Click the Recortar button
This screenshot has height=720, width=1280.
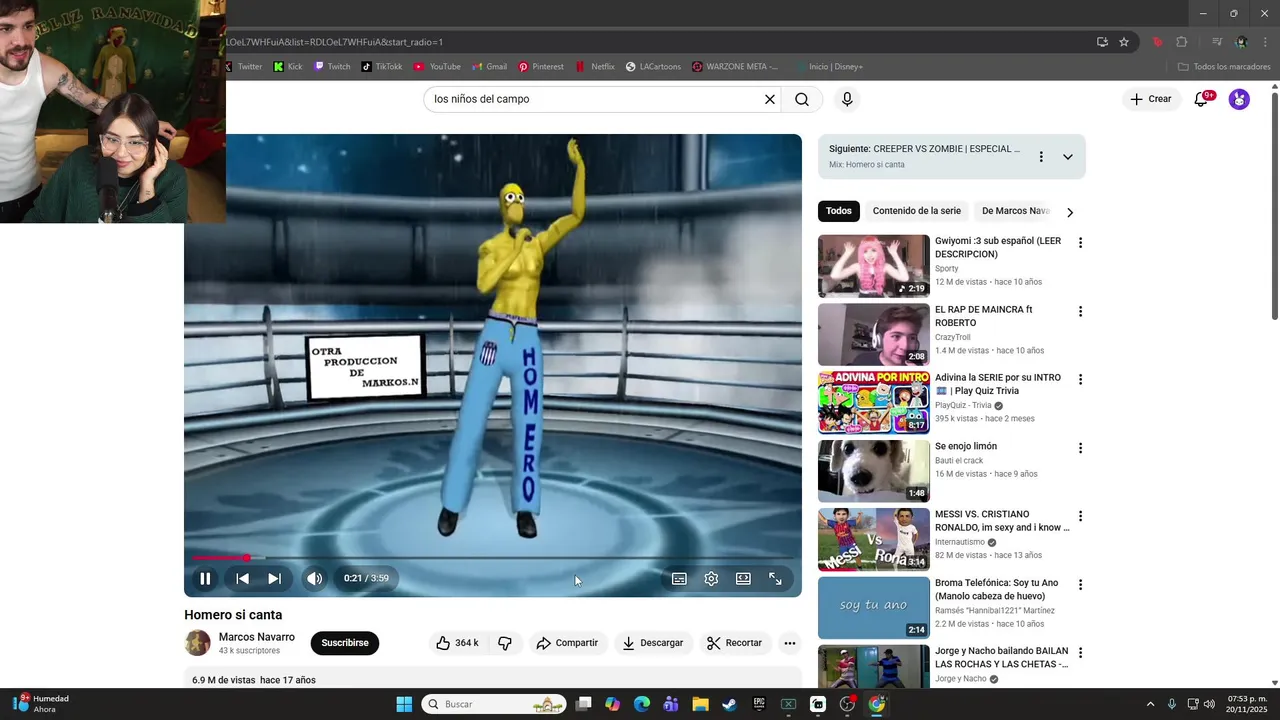pos(734,643)
